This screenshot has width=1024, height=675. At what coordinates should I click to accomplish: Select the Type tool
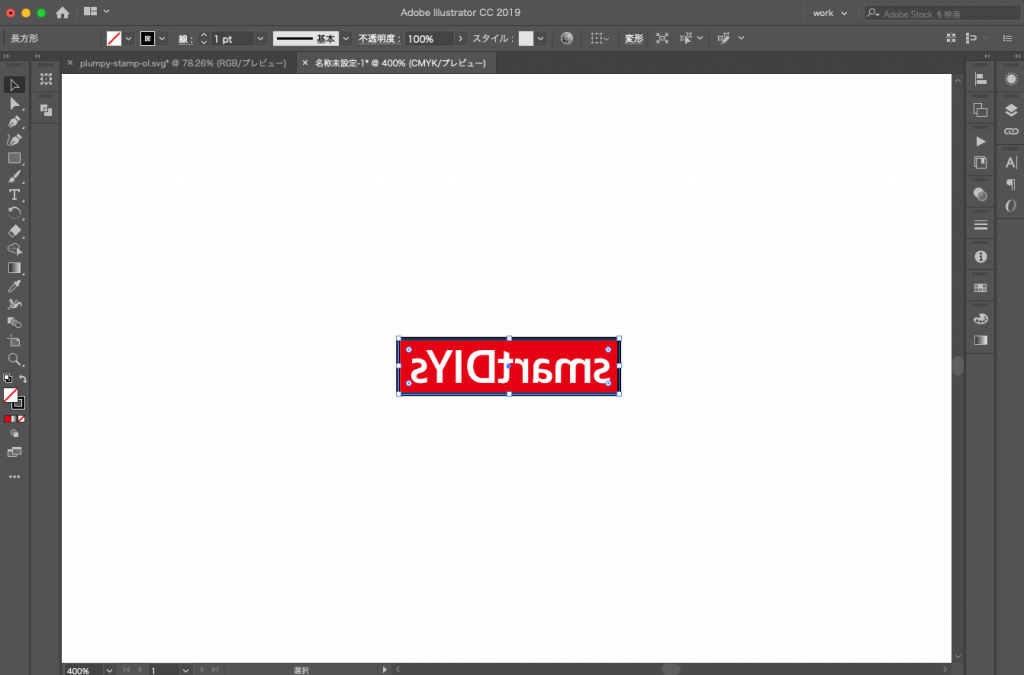point(14,195)
